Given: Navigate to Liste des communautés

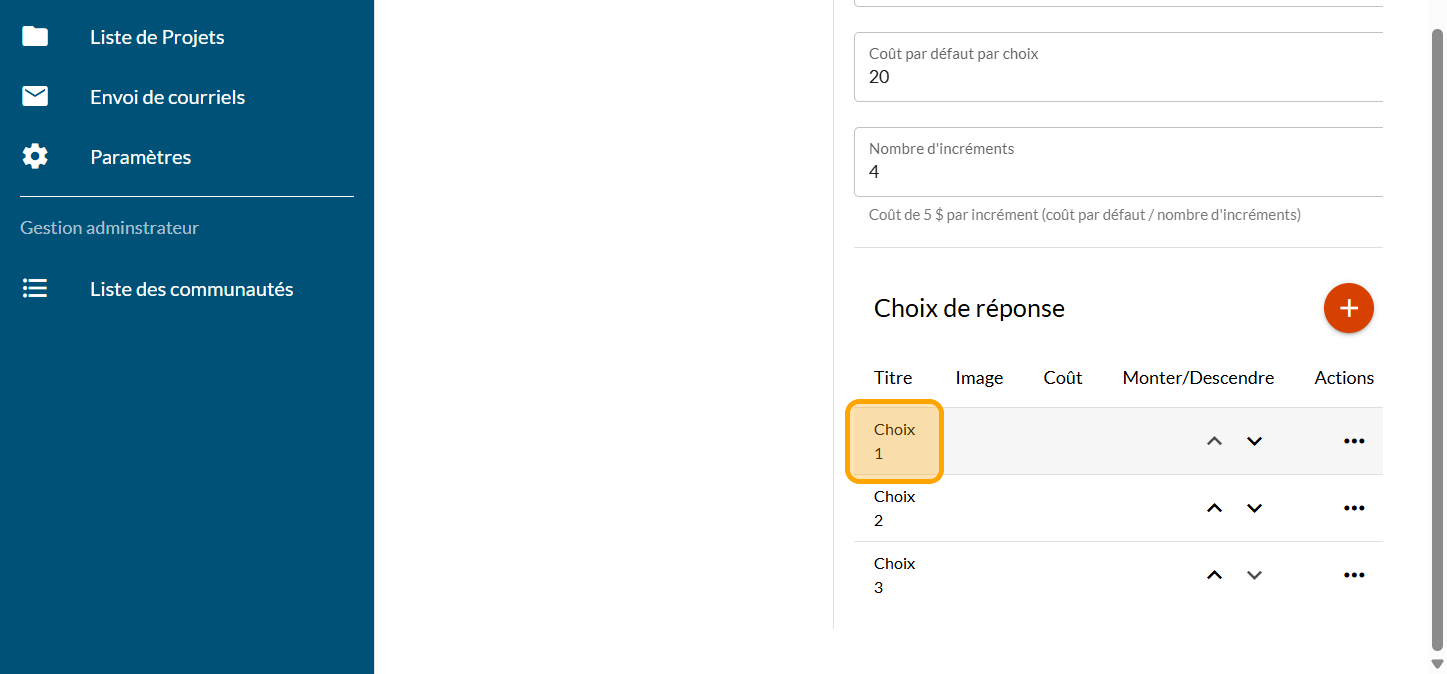Looking at the screenshot, I should pyautogui.click(x=191, y=289).
